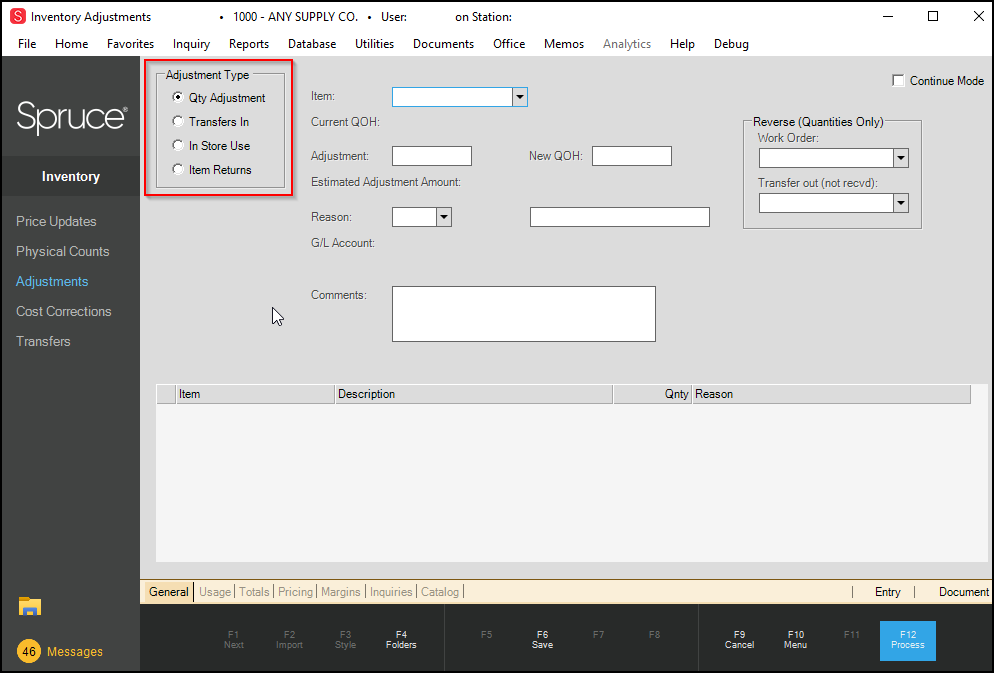Click the Inventory sidebar heading
The image size is (994, 673).
[x=70, y=176]
